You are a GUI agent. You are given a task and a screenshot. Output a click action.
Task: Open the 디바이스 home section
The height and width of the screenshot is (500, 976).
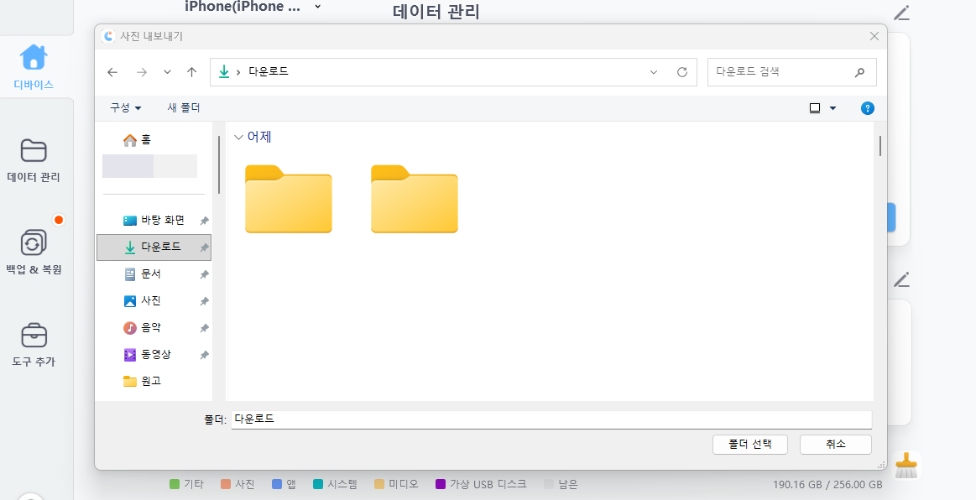tap(34, 67)
